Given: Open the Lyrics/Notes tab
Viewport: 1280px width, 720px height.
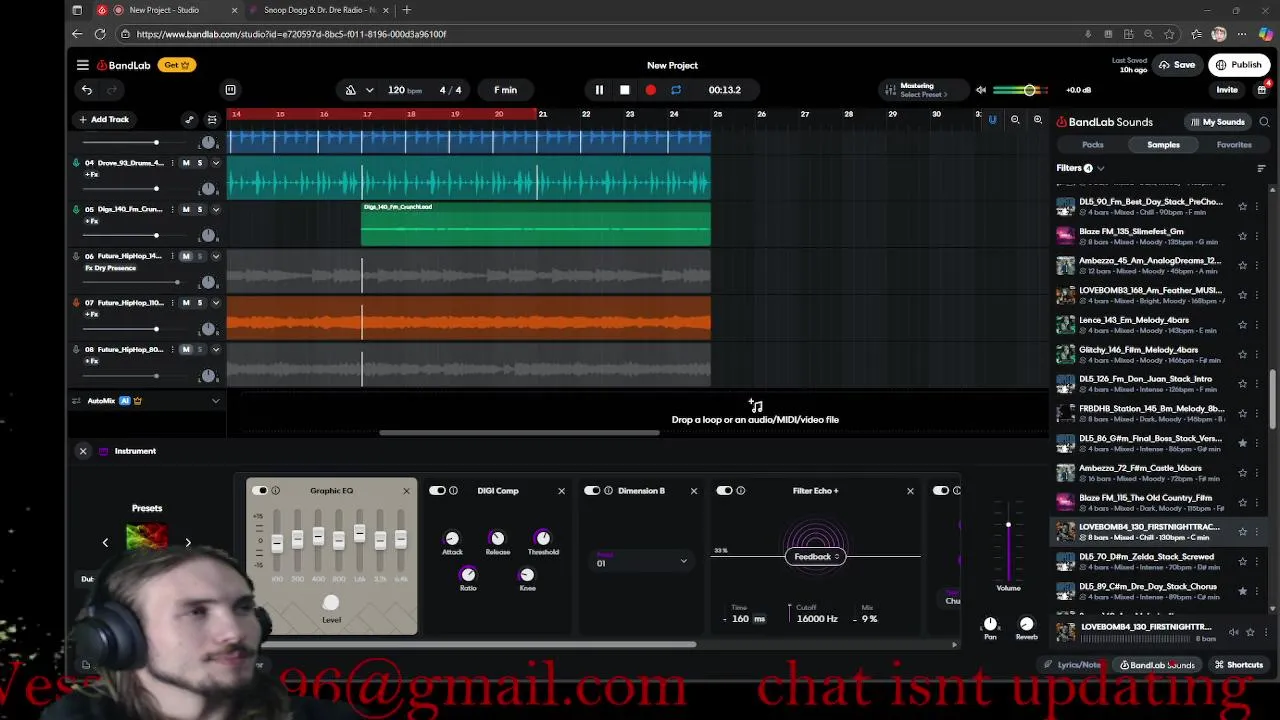Looking at the screenshot, I should click(1073, 665).
